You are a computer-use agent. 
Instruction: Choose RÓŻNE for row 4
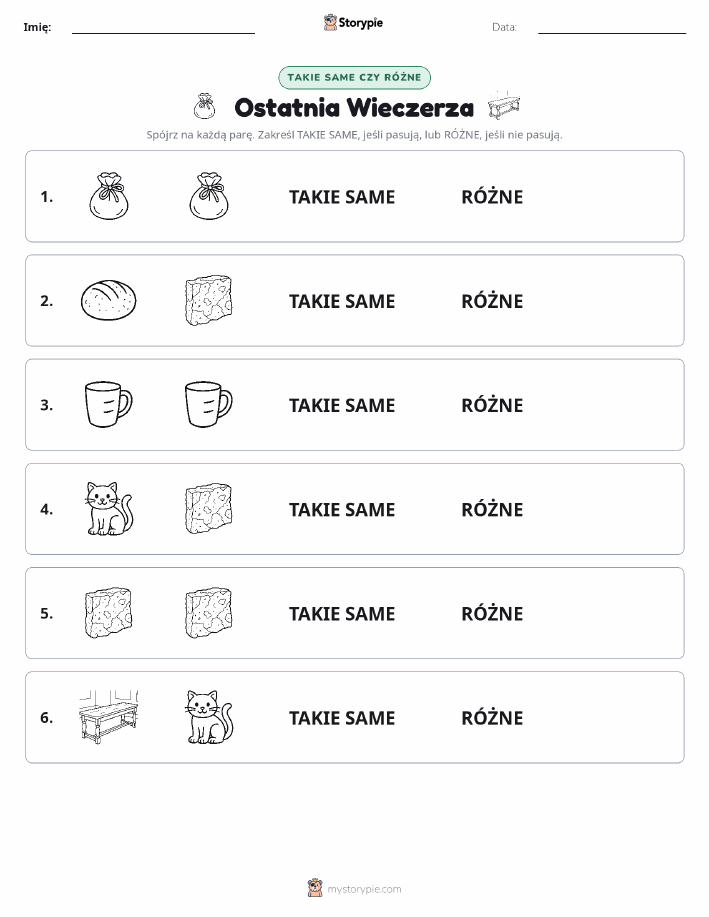(492, 509)
